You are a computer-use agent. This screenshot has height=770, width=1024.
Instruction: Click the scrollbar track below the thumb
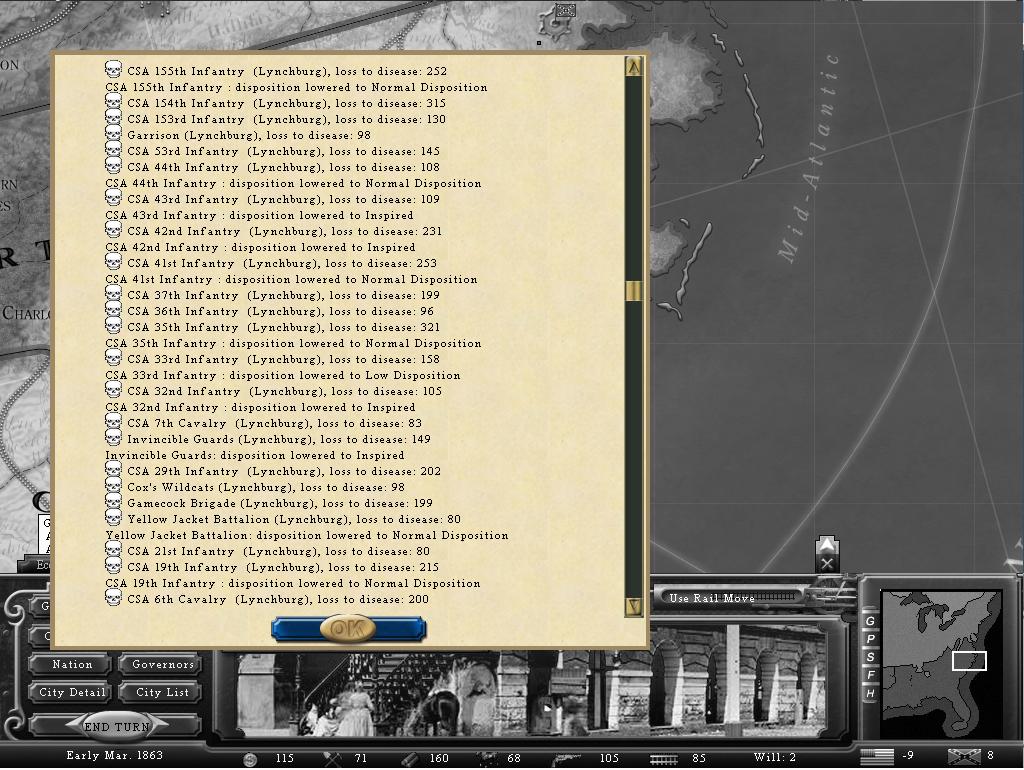[x=633, y=449]
